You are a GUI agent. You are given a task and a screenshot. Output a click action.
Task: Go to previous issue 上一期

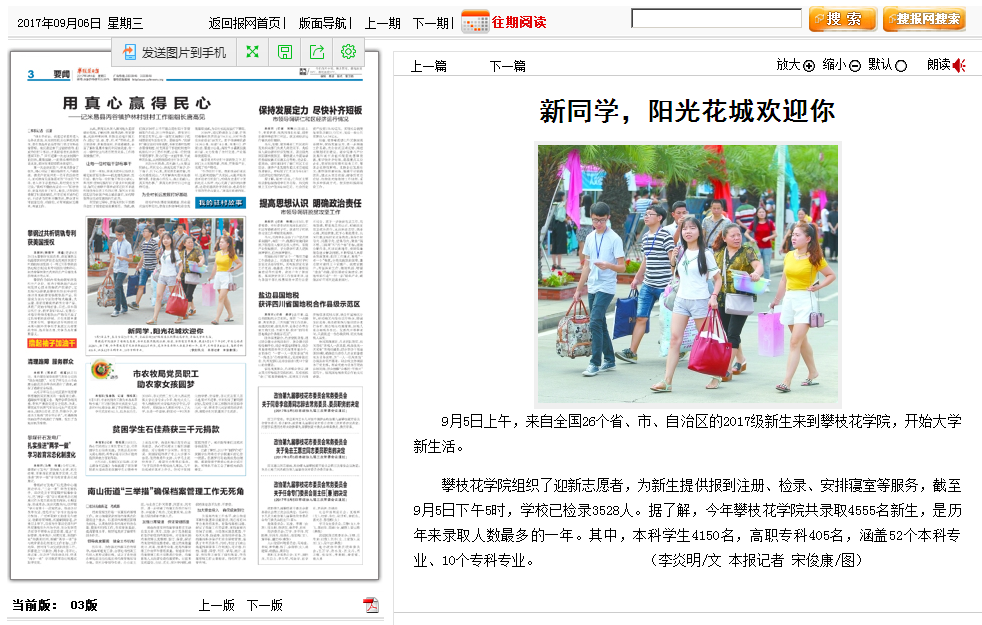[382, 22]
